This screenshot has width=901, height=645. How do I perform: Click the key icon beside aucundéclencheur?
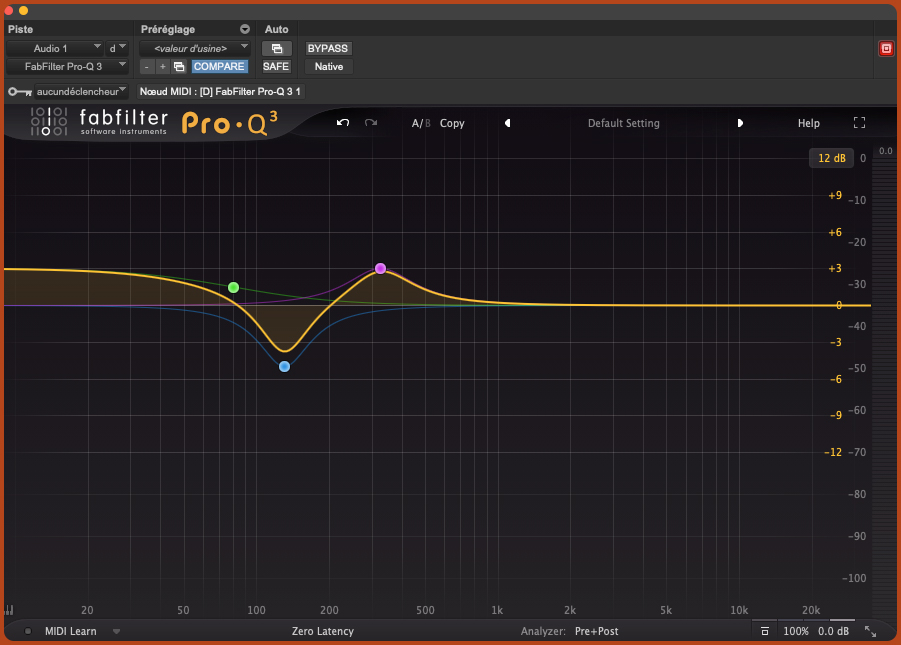19,91
